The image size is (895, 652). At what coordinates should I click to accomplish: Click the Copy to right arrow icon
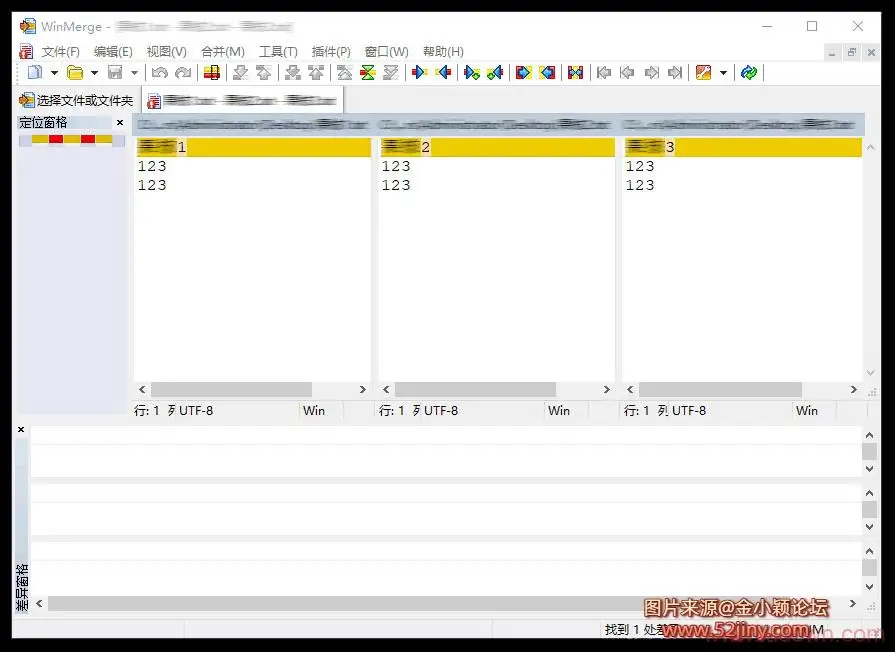pyautogui.click(x=420, y=72)
